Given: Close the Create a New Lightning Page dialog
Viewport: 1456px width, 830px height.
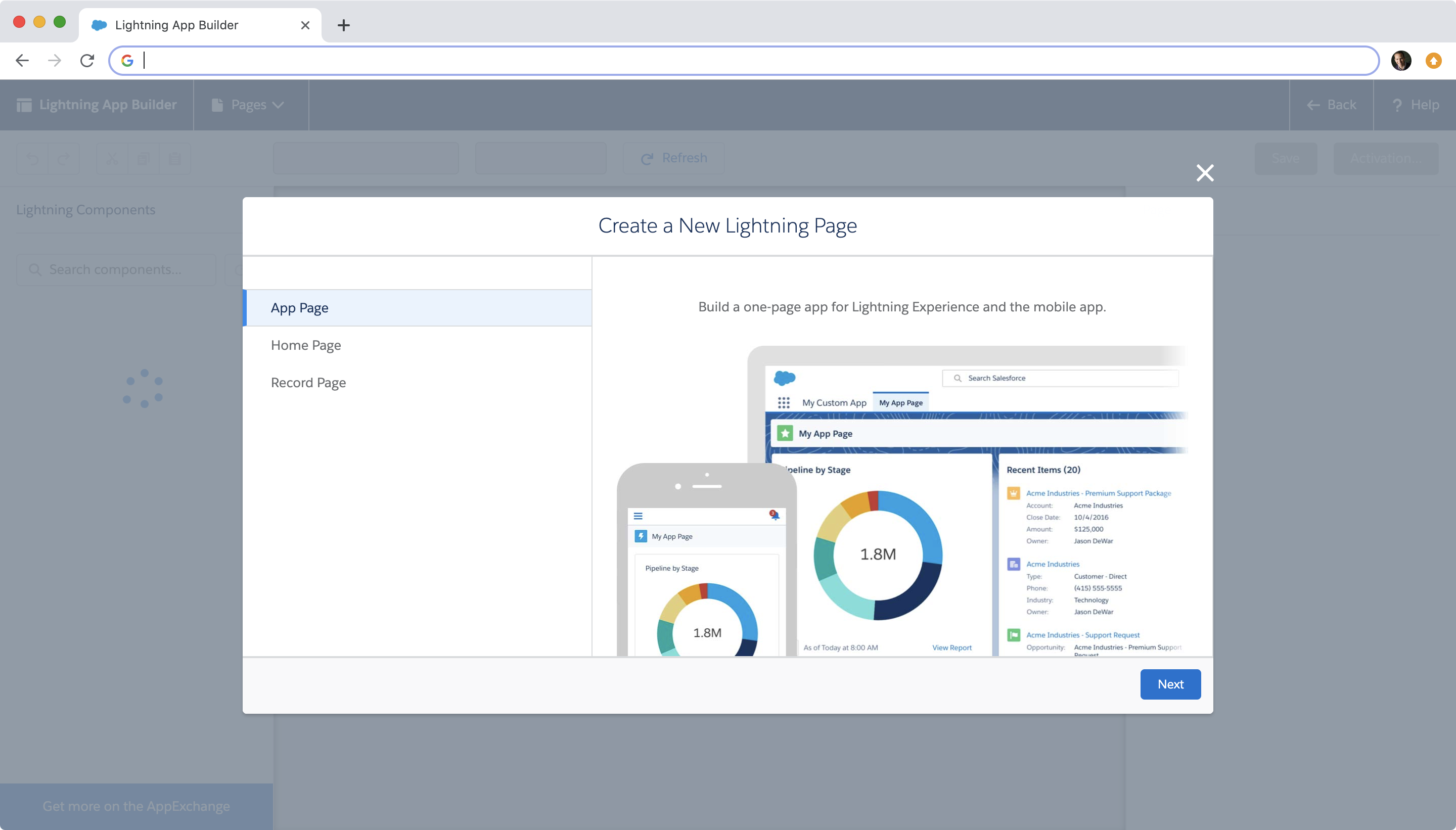Looking at the screenshot, I should 1205,173.
